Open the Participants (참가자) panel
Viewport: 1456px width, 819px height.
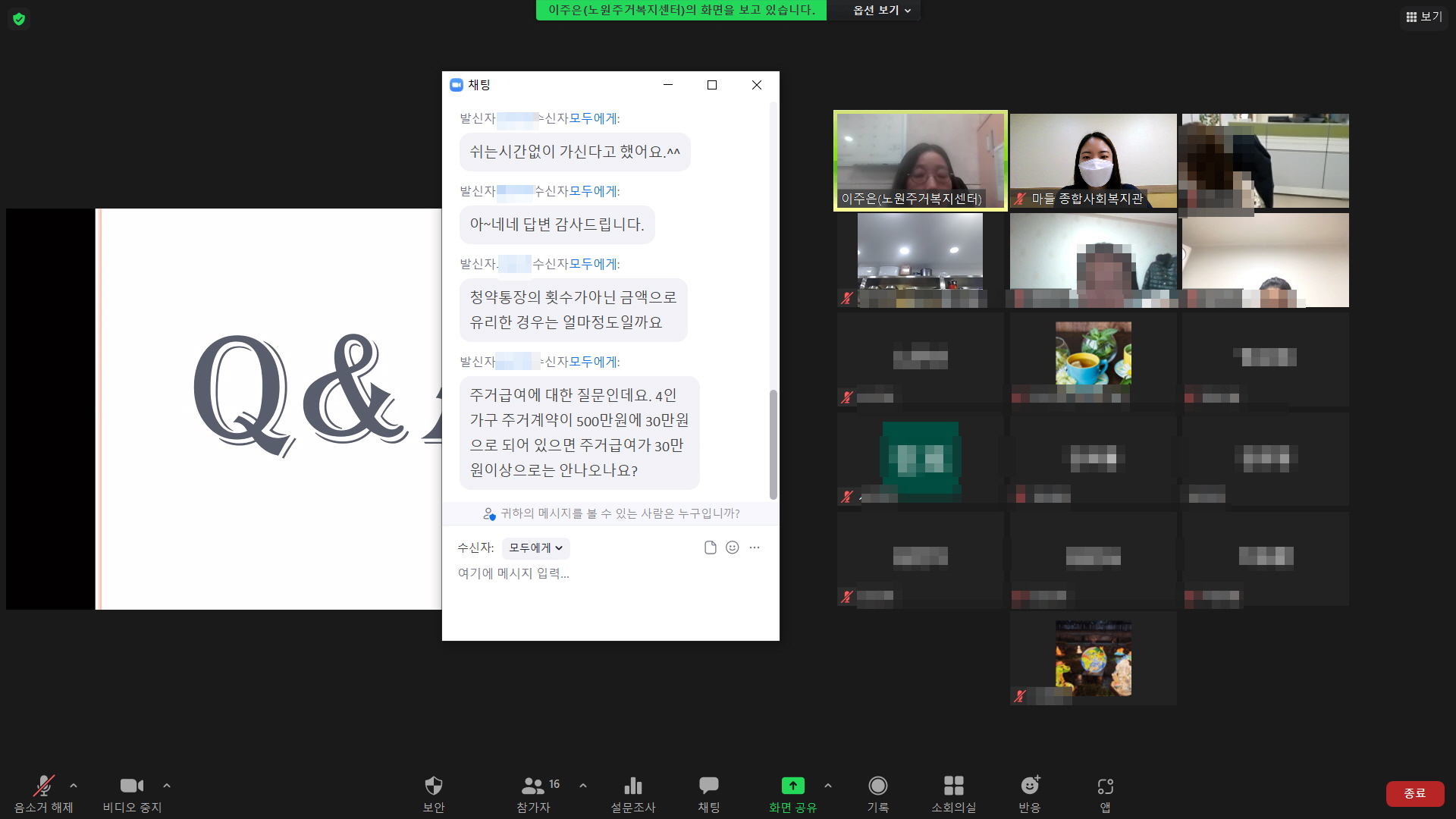(x=534, y=793)
